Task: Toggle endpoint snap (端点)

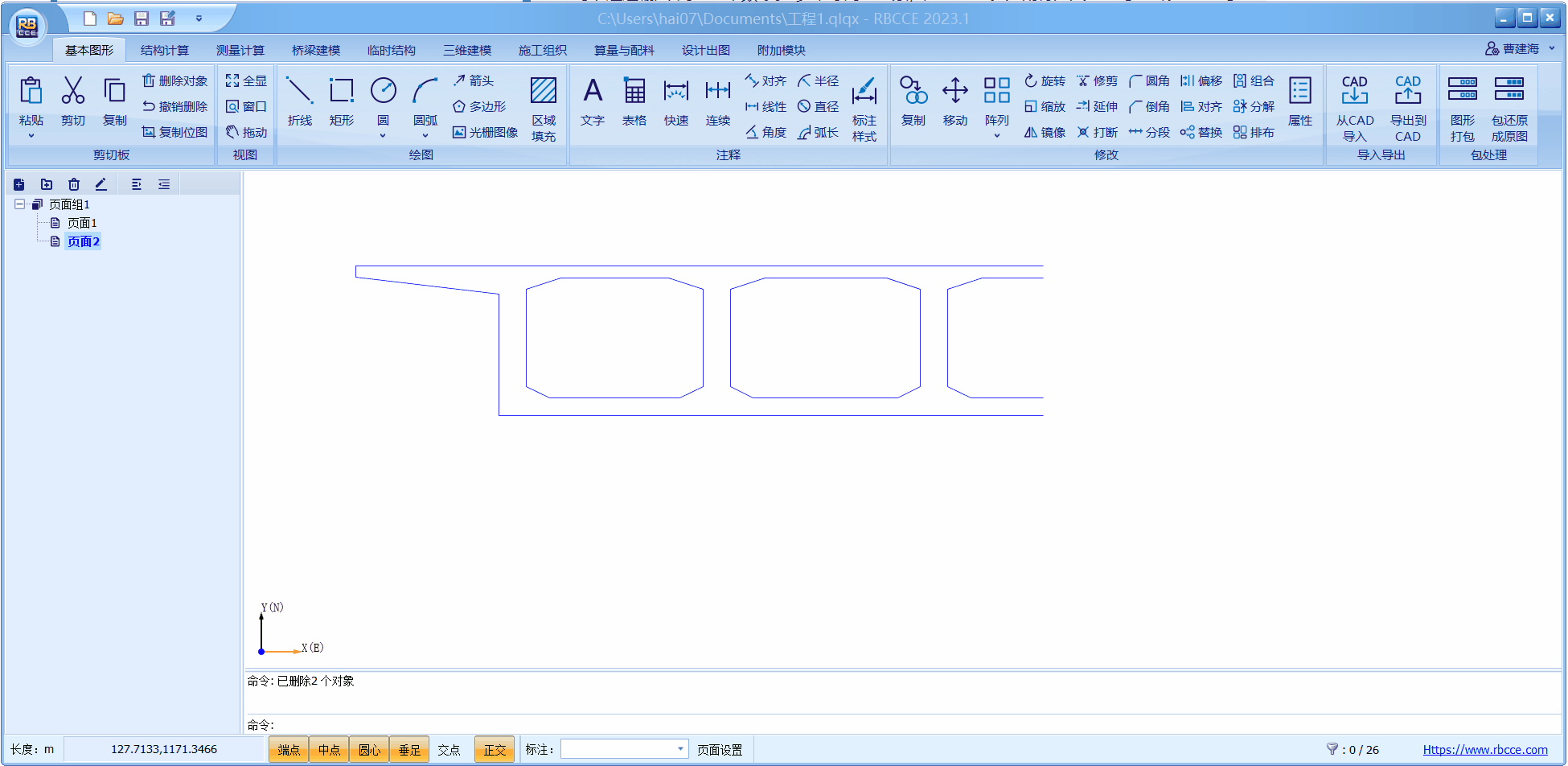Action: (289, 750)
